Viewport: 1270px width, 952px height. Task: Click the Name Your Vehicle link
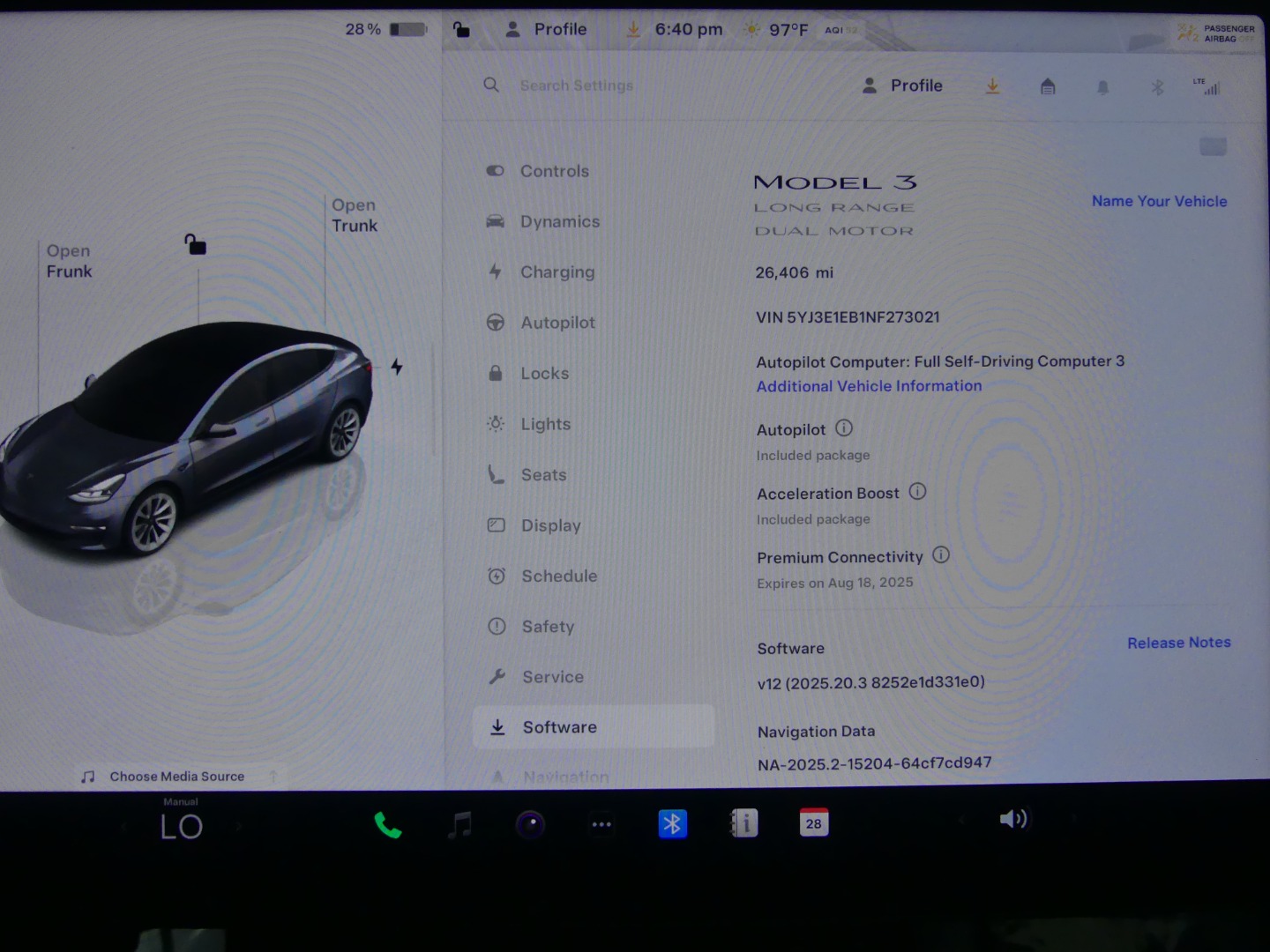coord(1159,201)
